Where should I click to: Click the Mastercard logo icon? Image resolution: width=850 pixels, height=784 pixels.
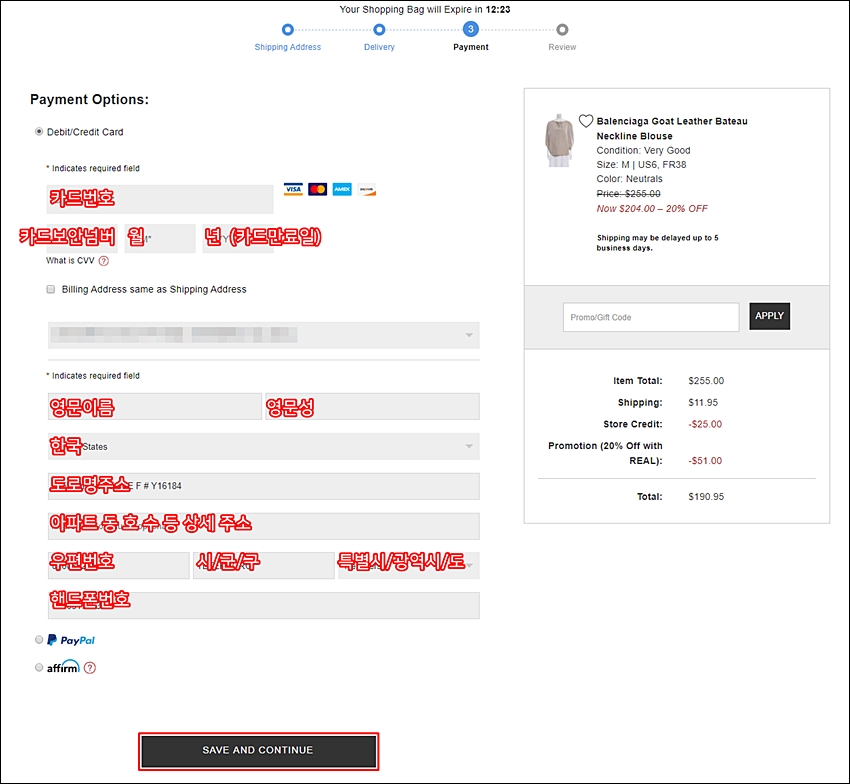318,189
